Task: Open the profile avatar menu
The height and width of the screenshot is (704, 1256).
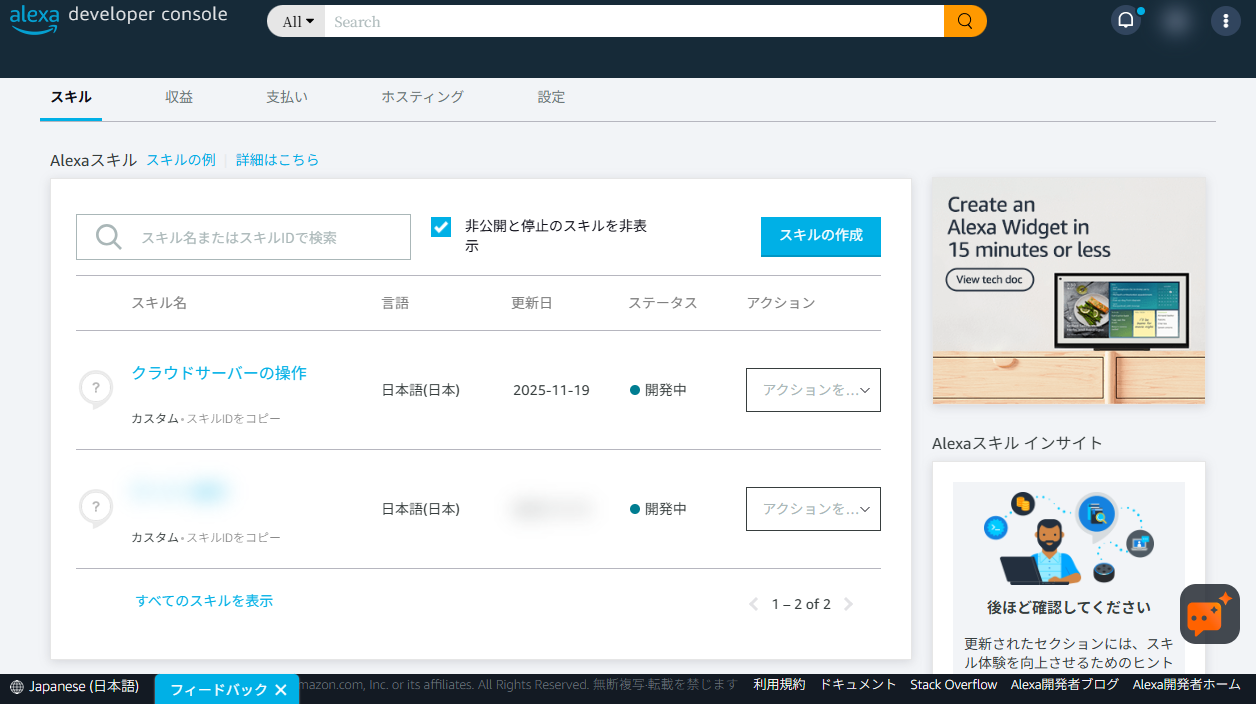Action: pyautogui.click(x=1175, y=20)
